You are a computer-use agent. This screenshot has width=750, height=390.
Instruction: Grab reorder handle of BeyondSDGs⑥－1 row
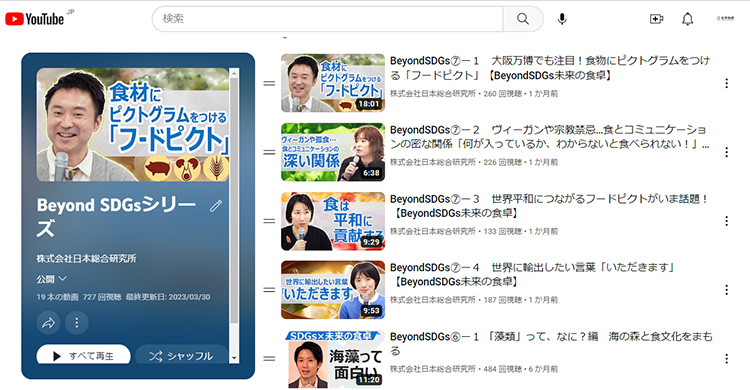coord(269,359)
